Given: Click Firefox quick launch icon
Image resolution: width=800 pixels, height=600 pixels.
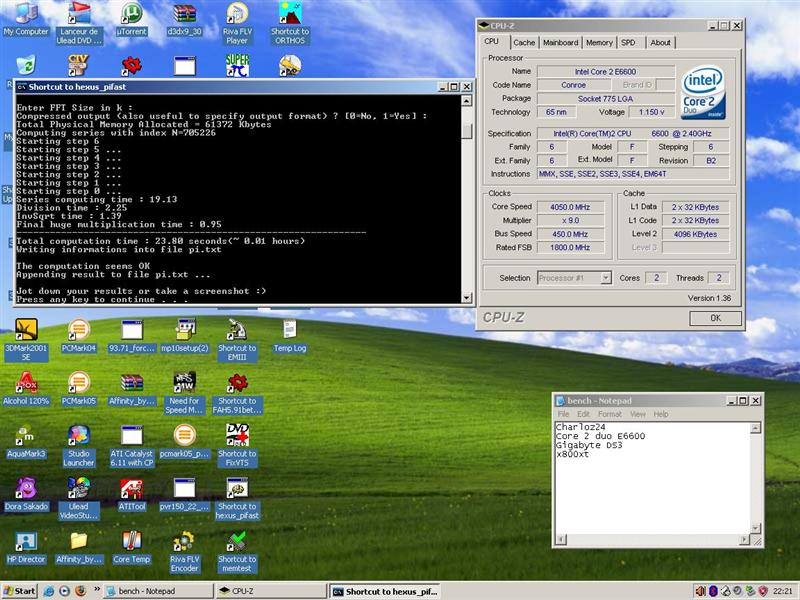Looking at the screenshot, I should pos(81,591).
